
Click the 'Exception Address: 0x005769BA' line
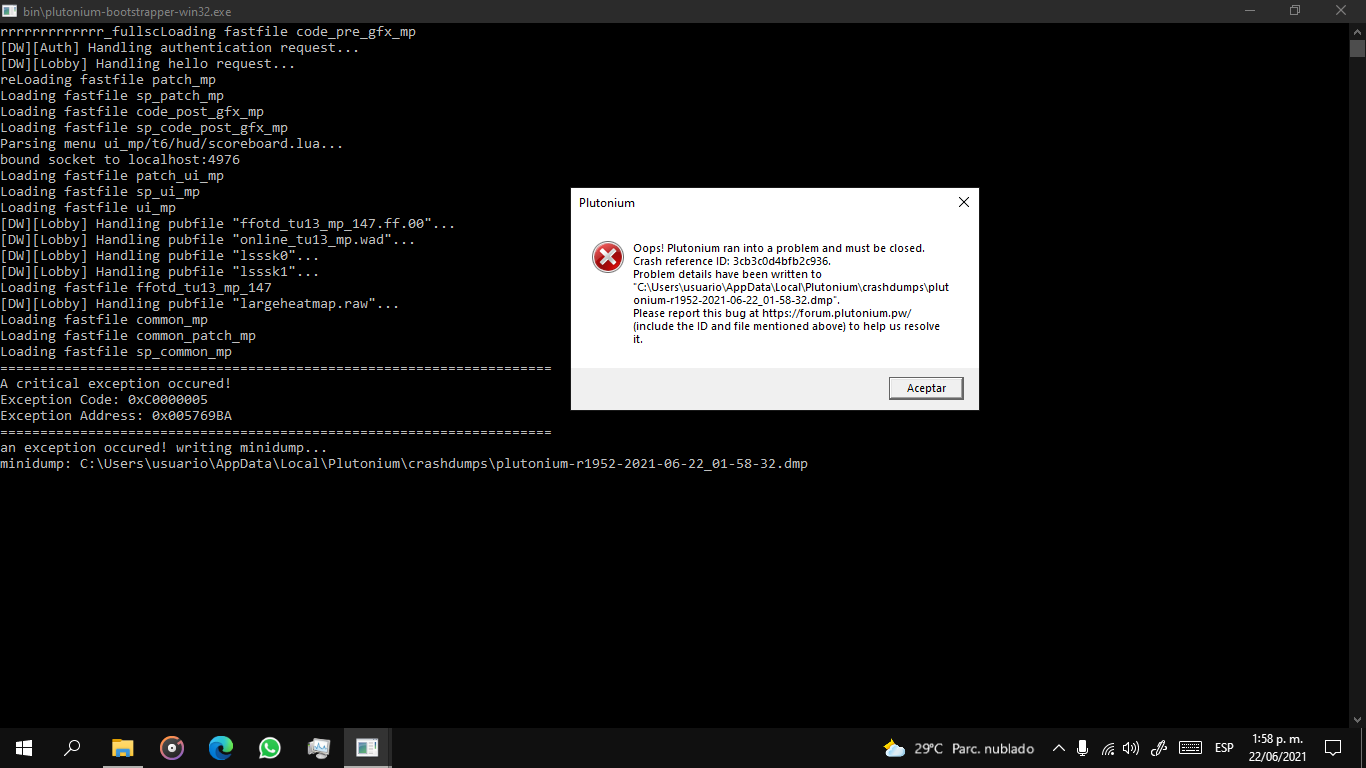(116, 416)
